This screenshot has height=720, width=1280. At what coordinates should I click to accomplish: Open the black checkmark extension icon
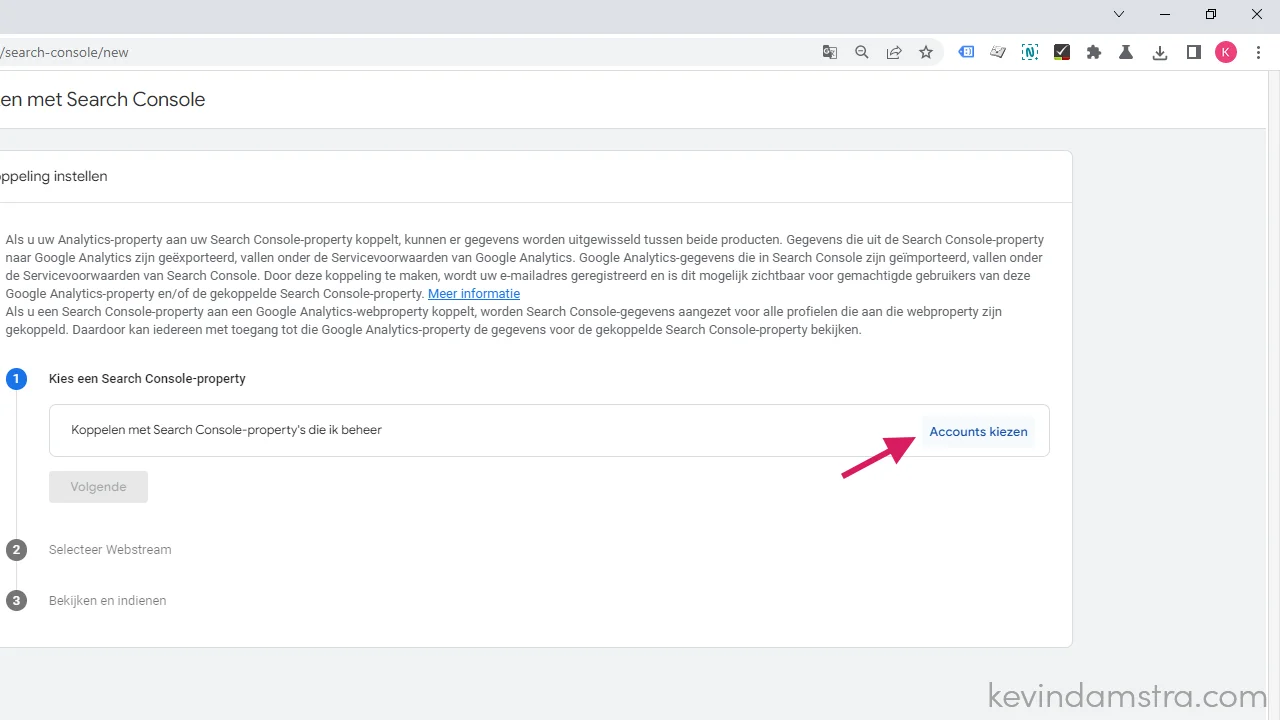(x=1062, y=53)
